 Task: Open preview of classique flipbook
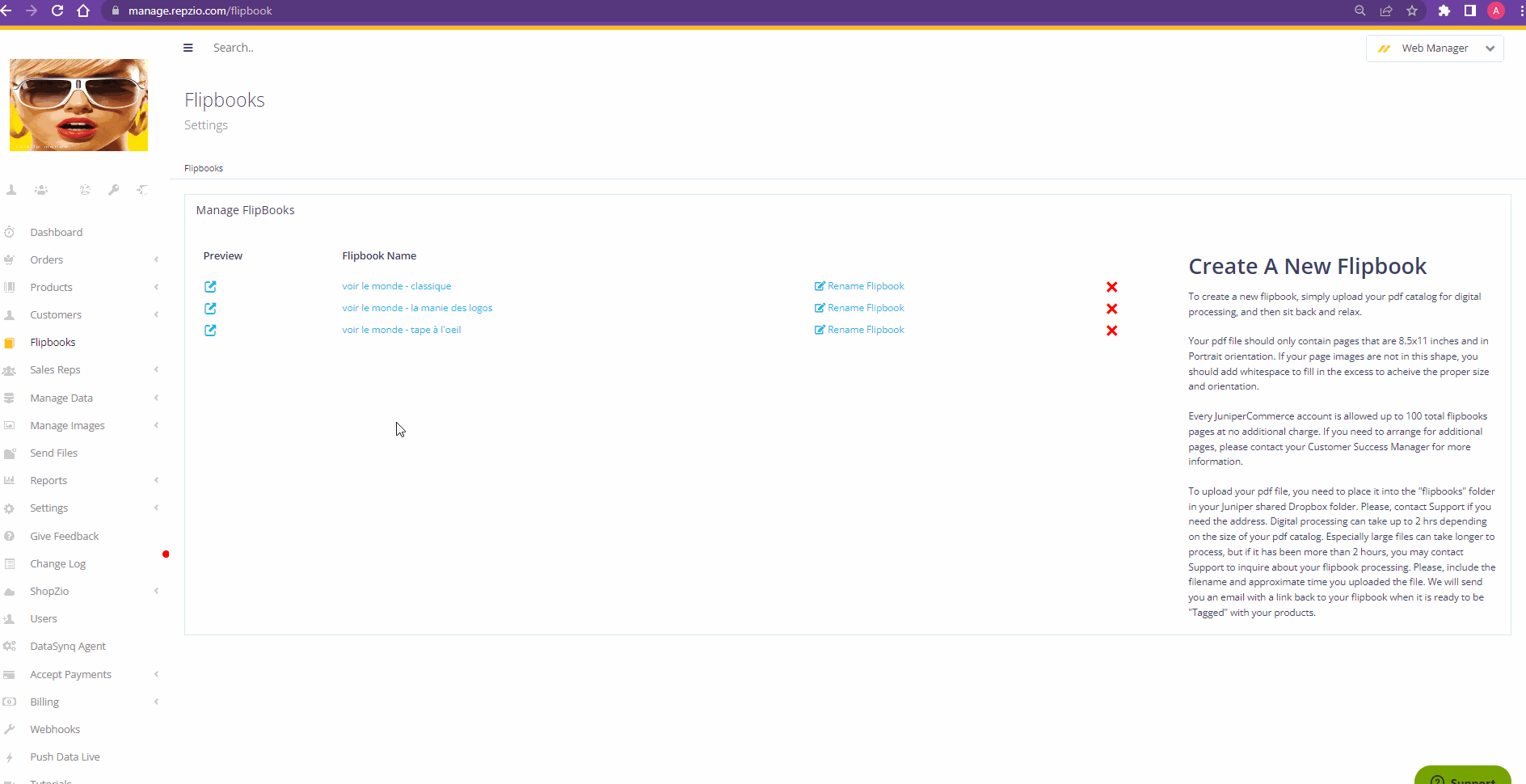(x=210, y=286)
